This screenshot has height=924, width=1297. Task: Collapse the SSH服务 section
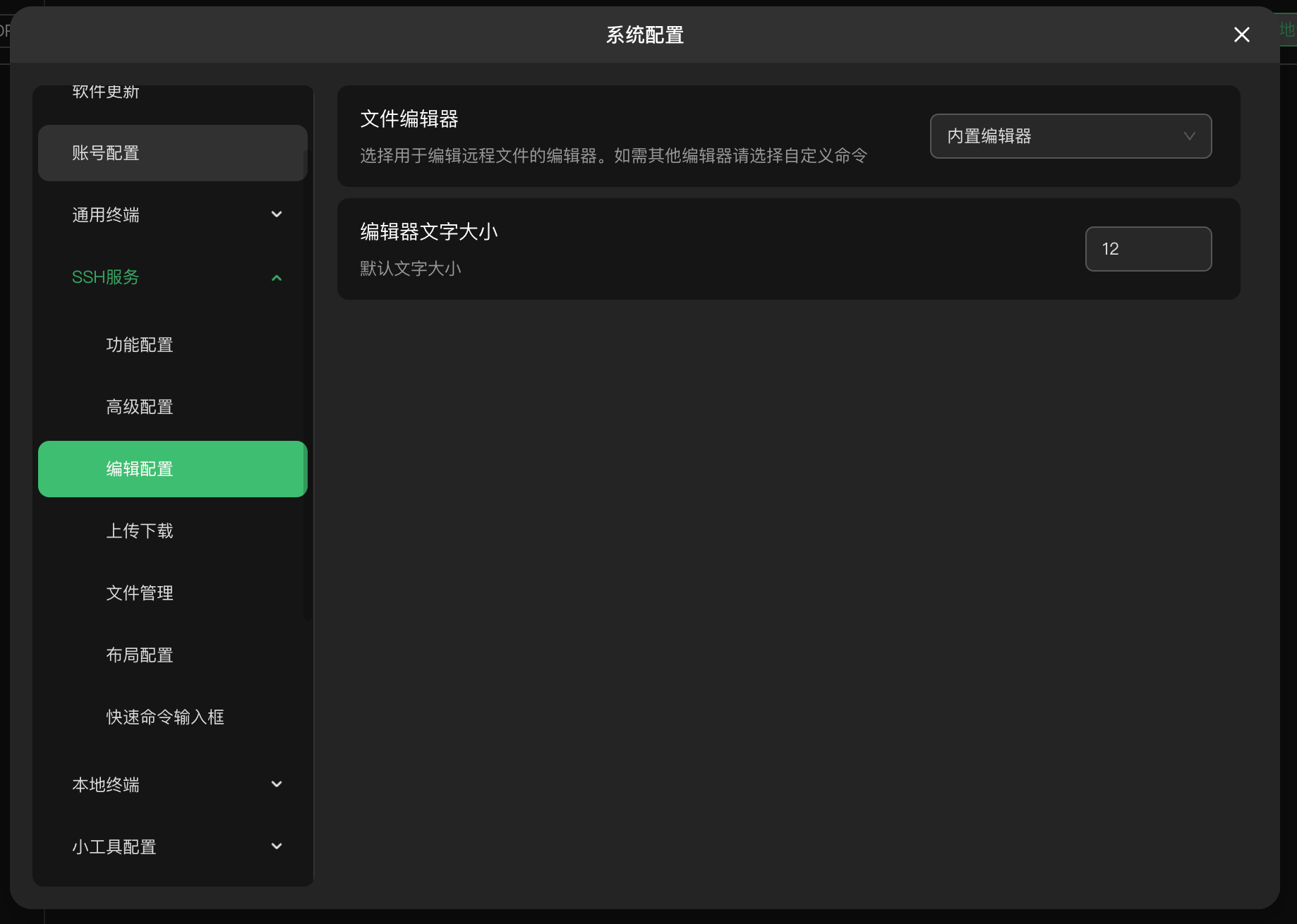coord(173,276)
